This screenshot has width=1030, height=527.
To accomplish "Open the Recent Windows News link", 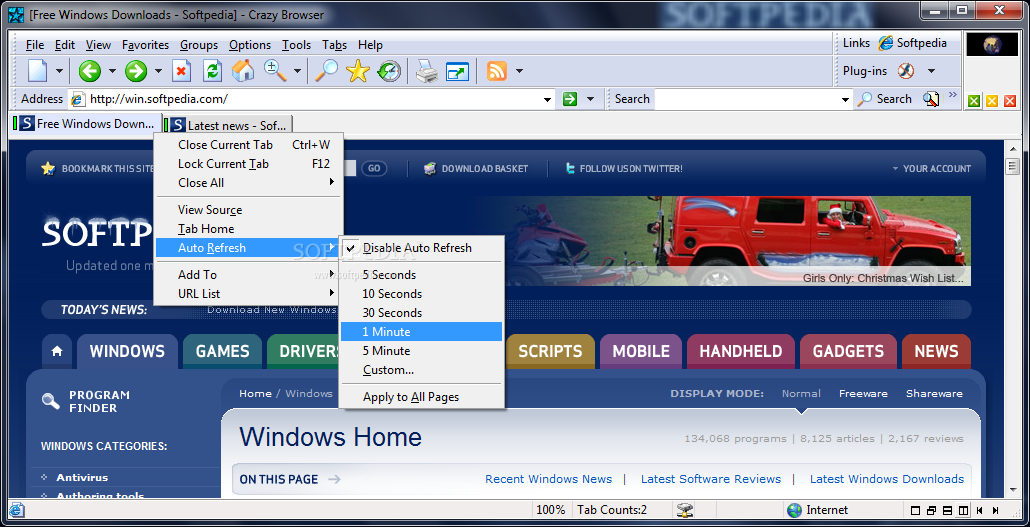I will [549, 479].
